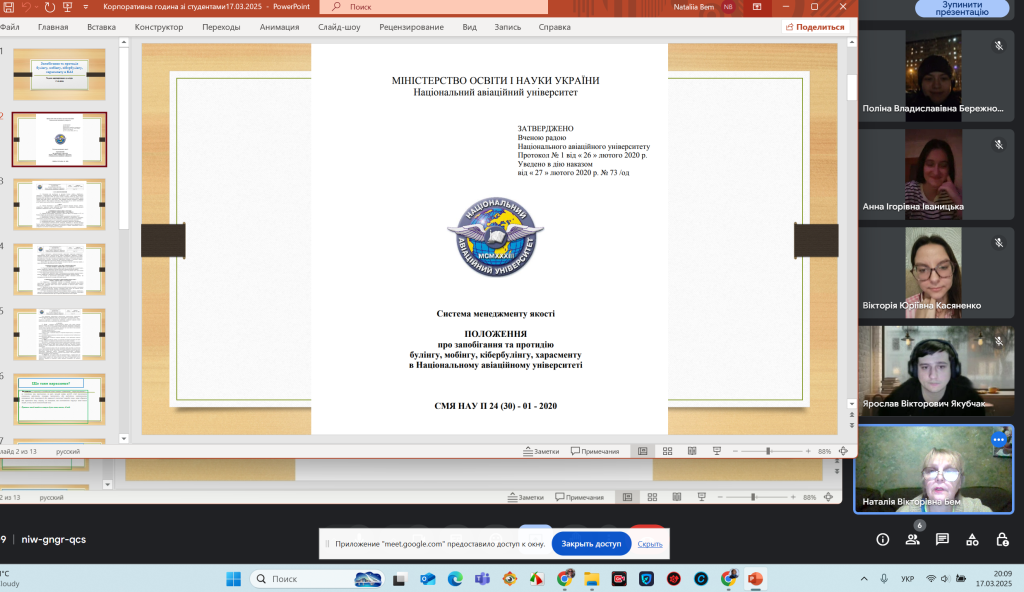Open the Вставка ribbon tab
The image size is (1024, 592).
pyautogui.click(x=101, y=27)
